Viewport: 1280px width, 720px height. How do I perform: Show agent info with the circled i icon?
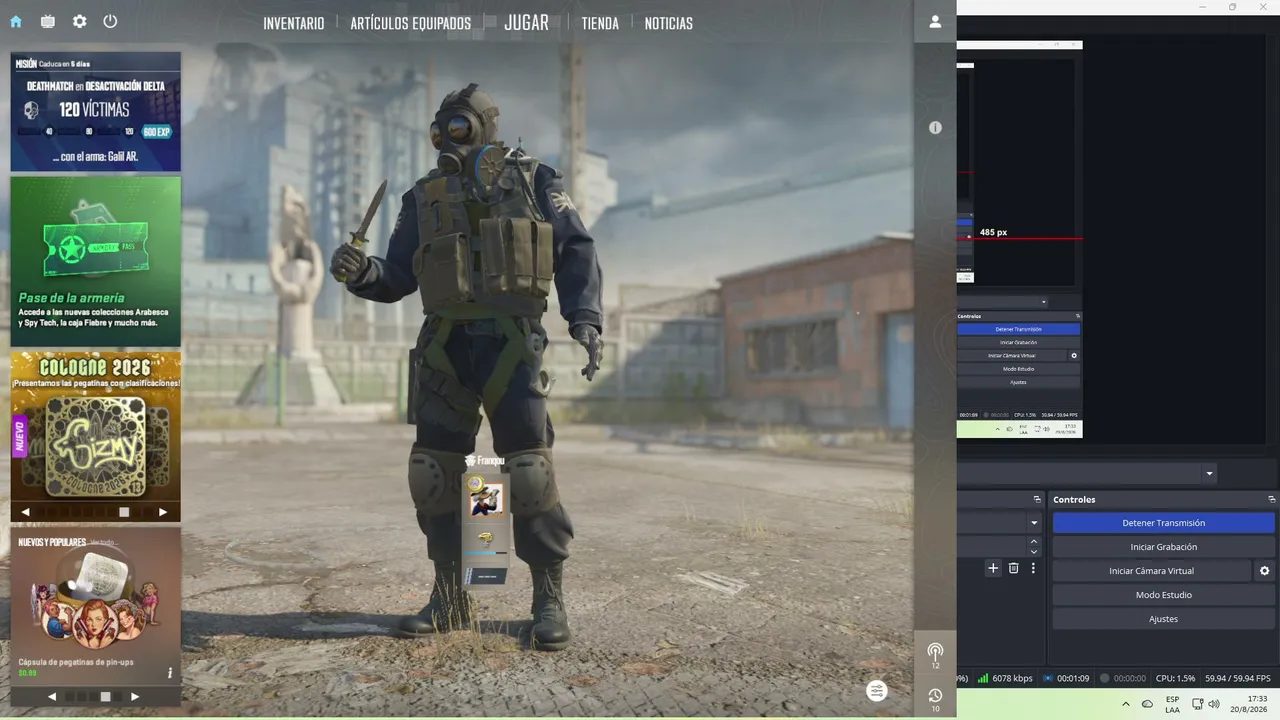tap(935, 128)
